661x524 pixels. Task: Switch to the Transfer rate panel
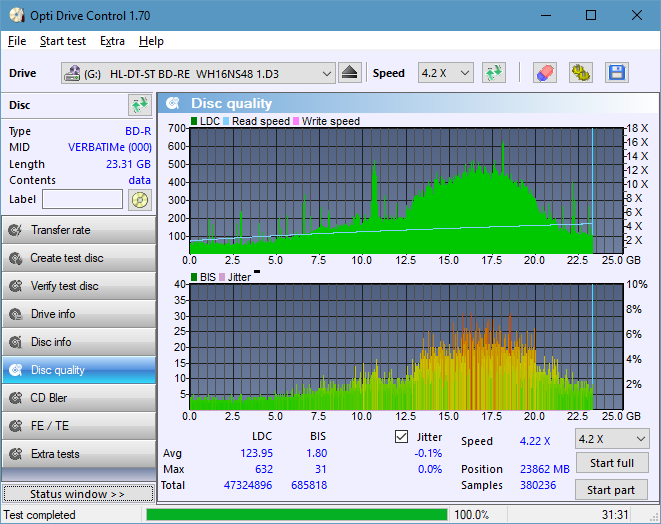79,230
